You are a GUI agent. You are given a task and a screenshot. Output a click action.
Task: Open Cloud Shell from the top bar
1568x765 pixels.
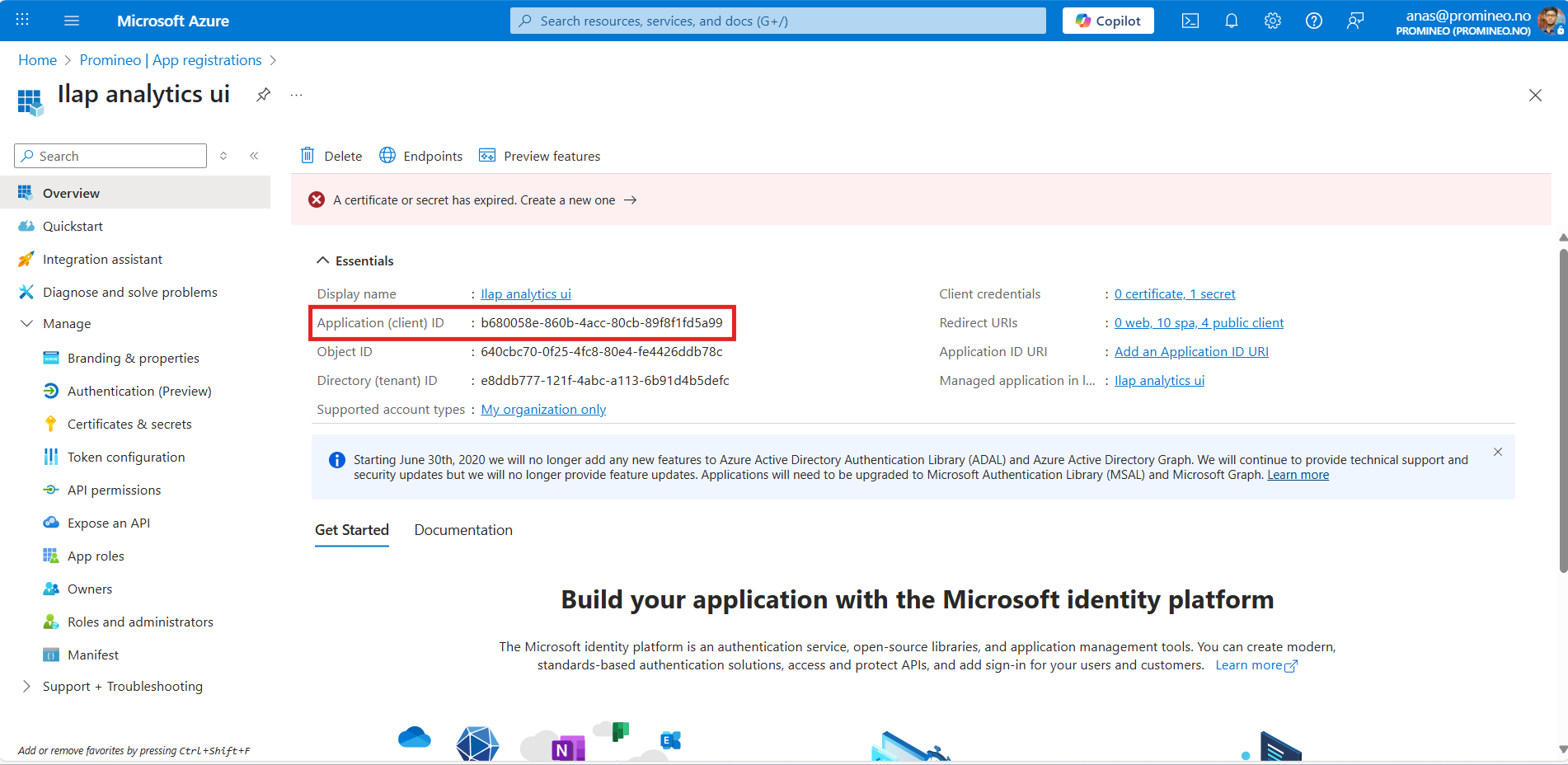tap(1190, 21)
